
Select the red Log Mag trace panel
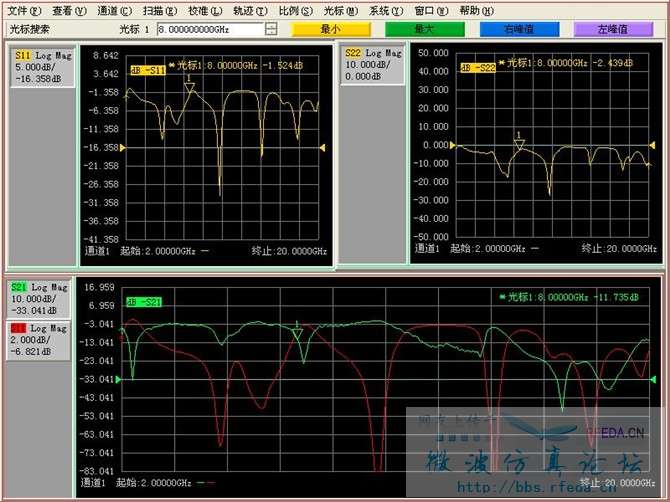[x=38, y=340]
